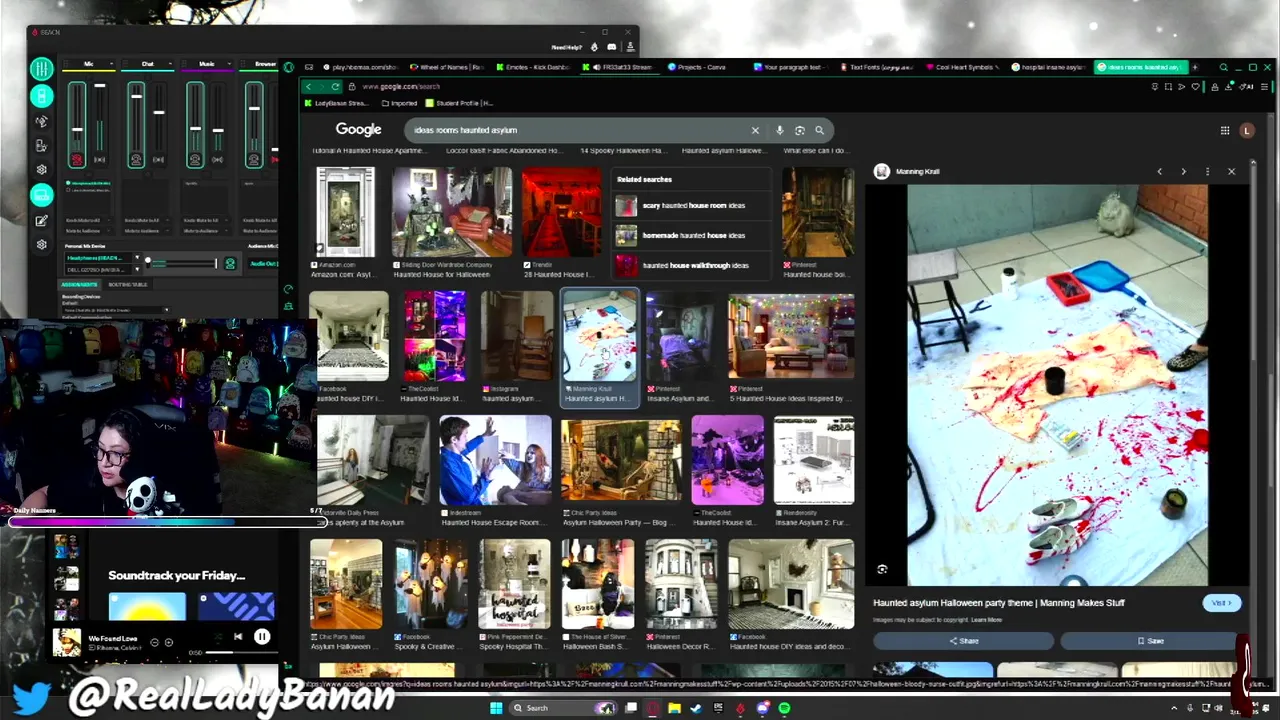Pause the Spotify track We Found Love
Viewport: 1280px width, 720px height.
click(x=261, y=636)
